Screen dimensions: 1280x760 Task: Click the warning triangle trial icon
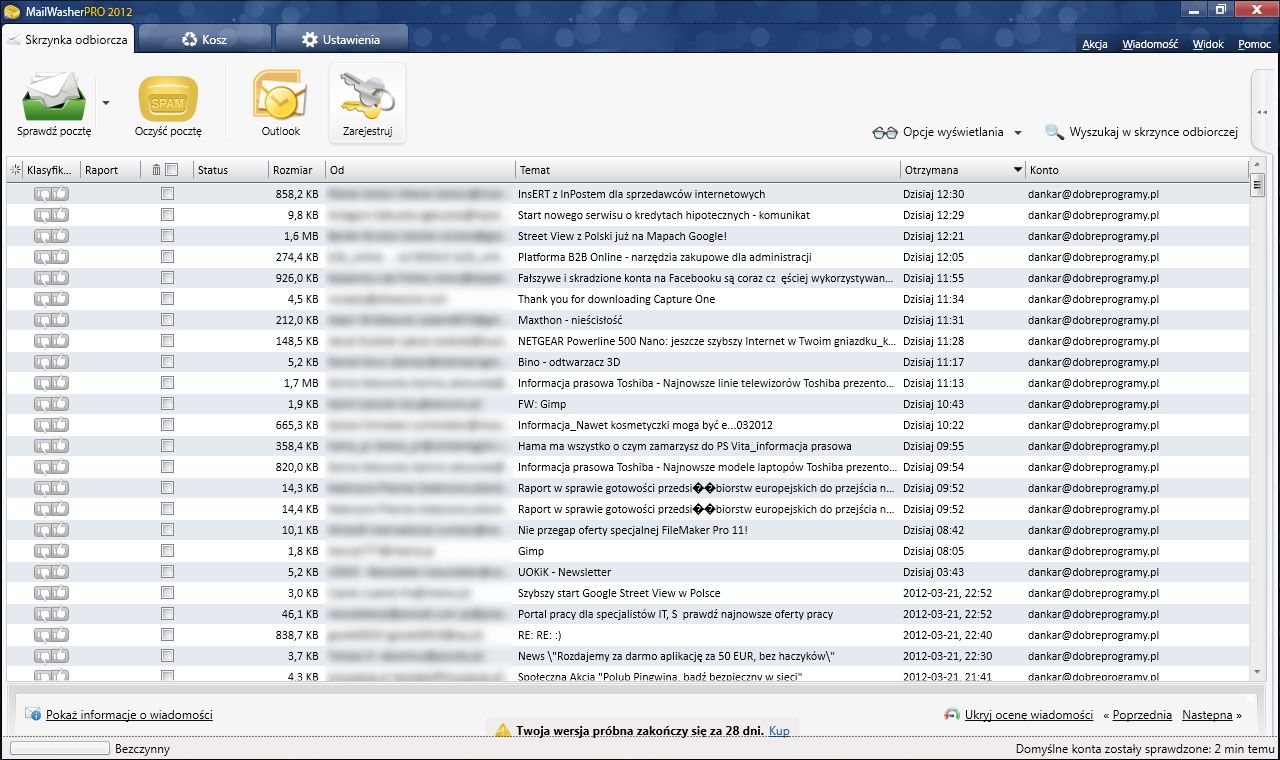click(503, 731)
